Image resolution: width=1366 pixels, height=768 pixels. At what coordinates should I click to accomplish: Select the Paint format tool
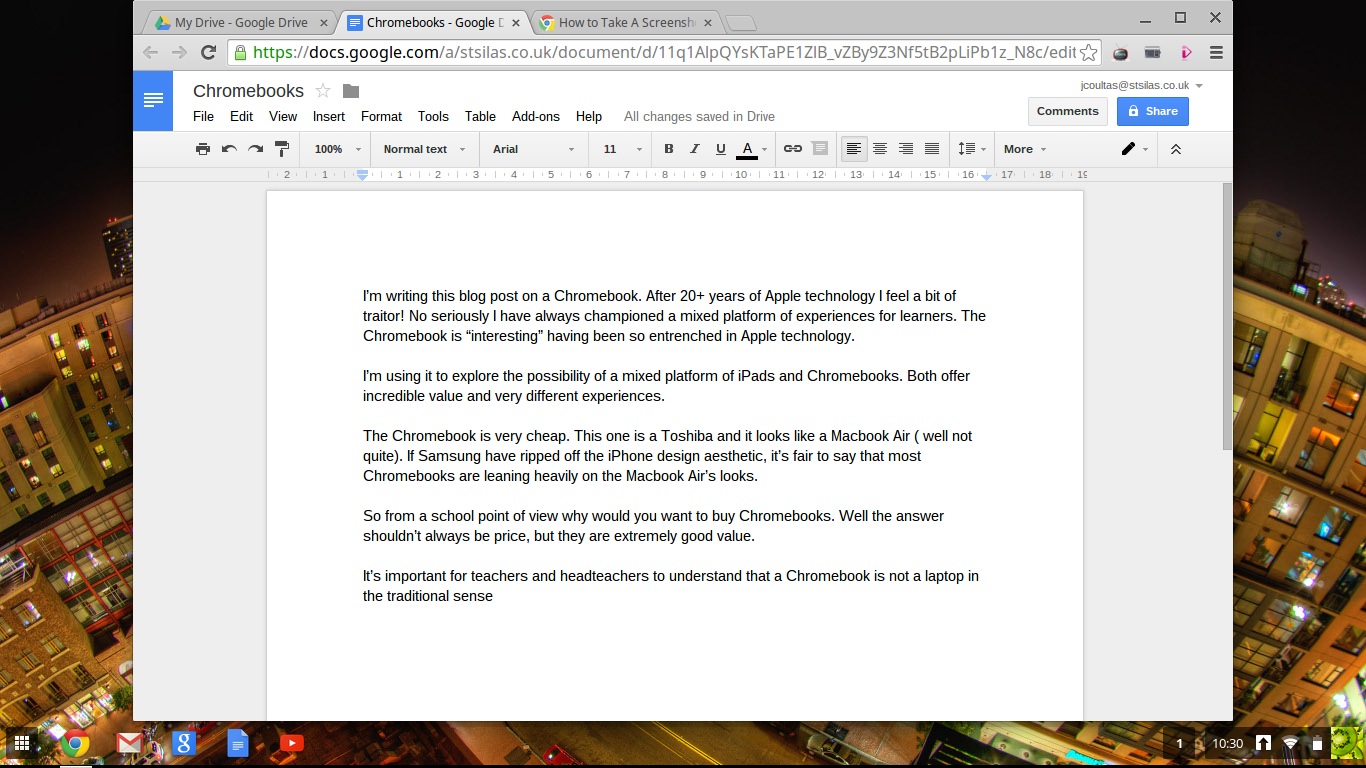pyautogui.click(x=282, y=149)
